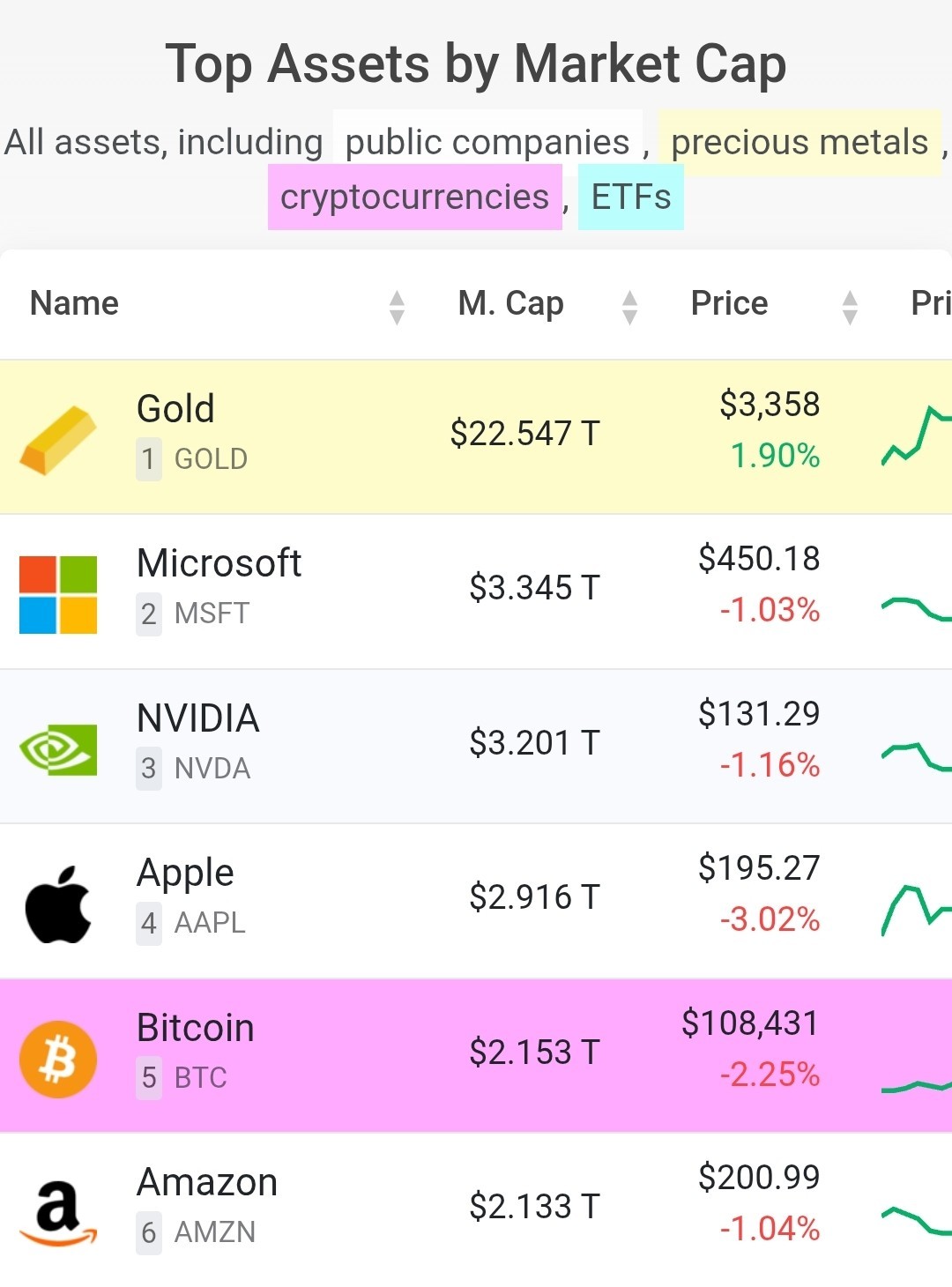Click the Name column header

point(74,303)
